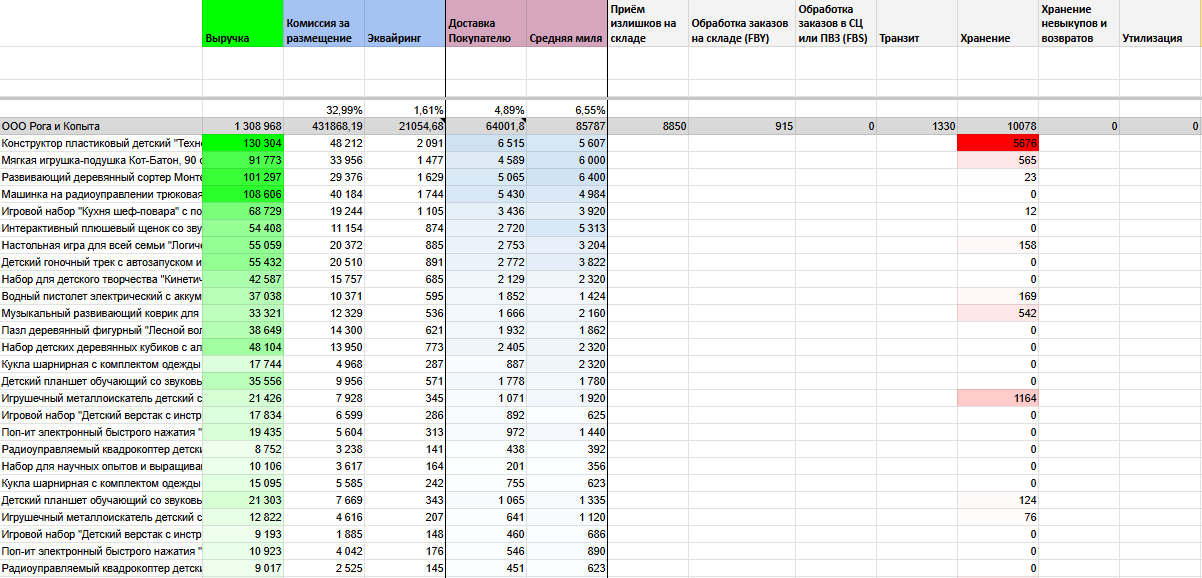Select the total revenue cell 1 308 968

coord(243,126)
